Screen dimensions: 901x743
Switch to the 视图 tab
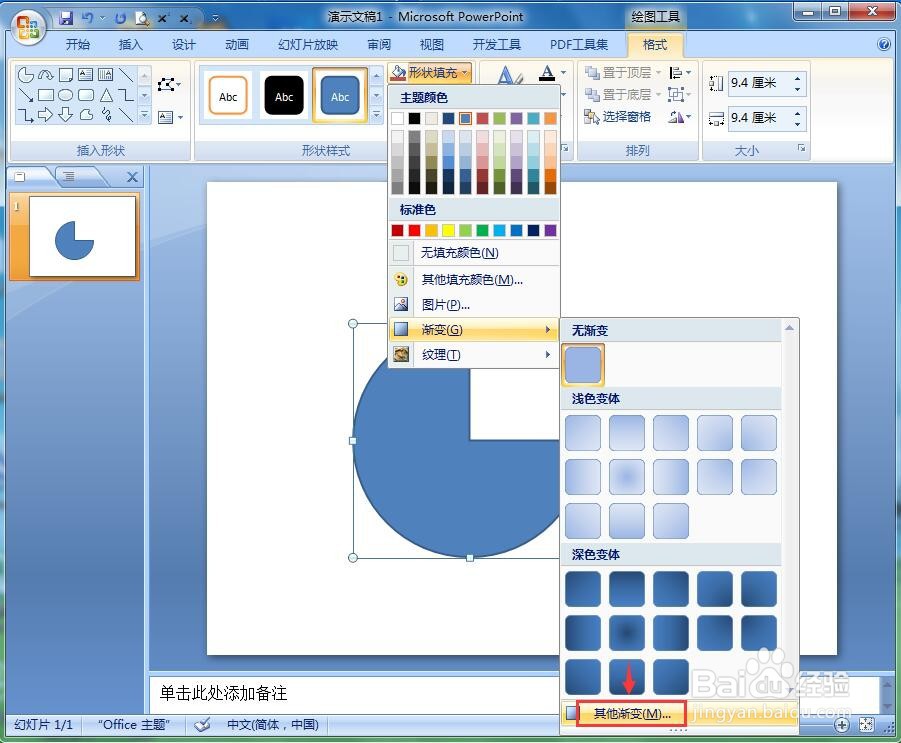[x=432, y=44]
